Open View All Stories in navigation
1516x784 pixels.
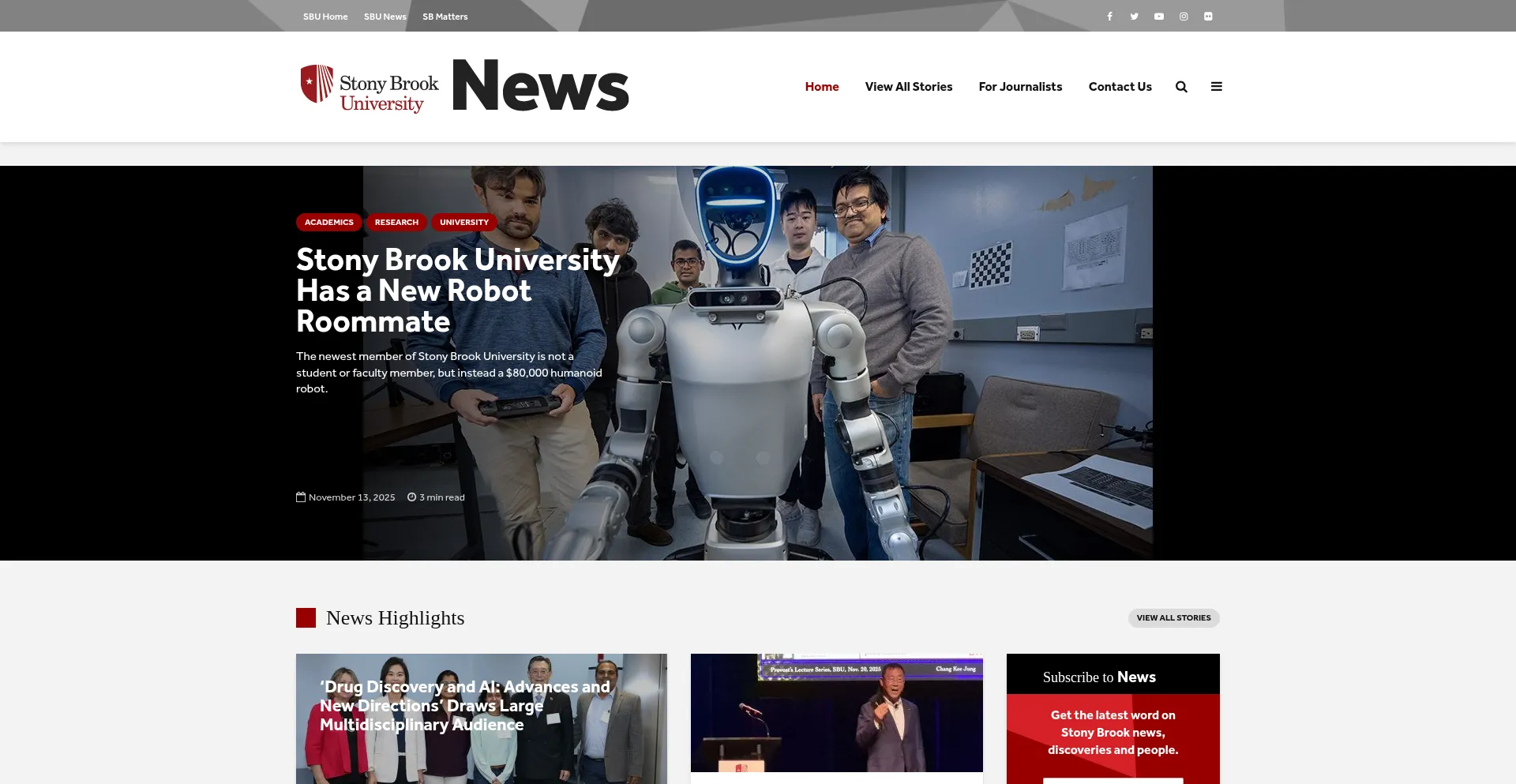click(x=908, y=87)
